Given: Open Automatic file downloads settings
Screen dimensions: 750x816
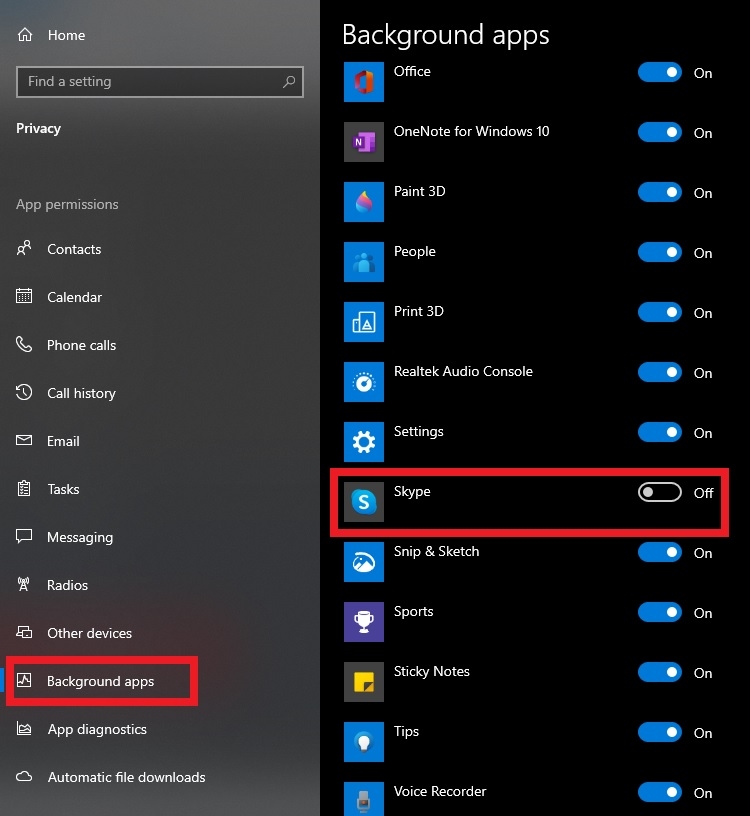Looking at the screenshot, I should (x=126, y=777).
